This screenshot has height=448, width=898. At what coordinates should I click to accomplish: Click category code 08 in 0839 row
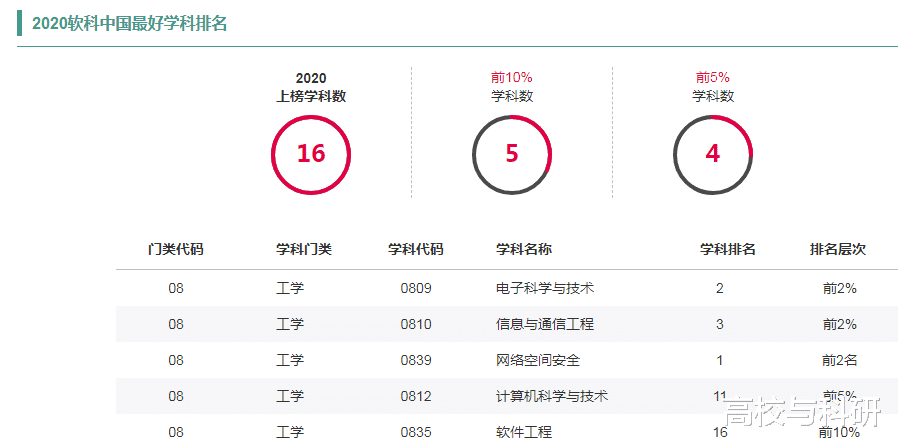pyautogui.click(x=176, y=360)
